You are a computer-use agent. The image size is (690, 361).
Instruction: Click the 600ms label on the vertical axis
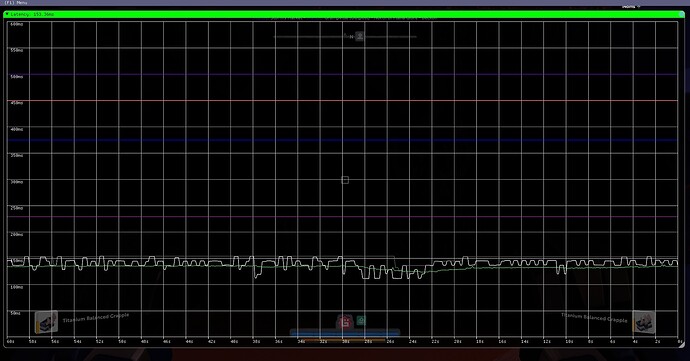click(17, 24)
